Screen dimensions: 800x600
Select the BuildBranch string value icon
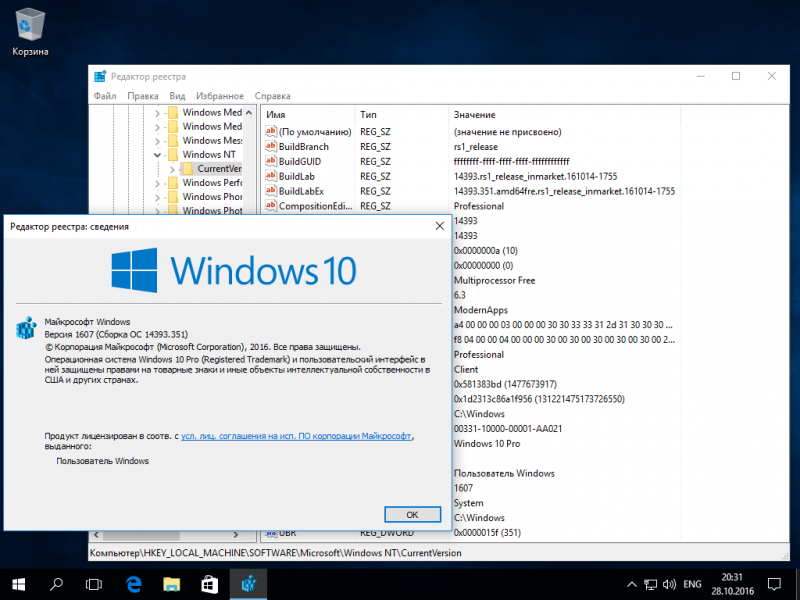pos(271,146)
